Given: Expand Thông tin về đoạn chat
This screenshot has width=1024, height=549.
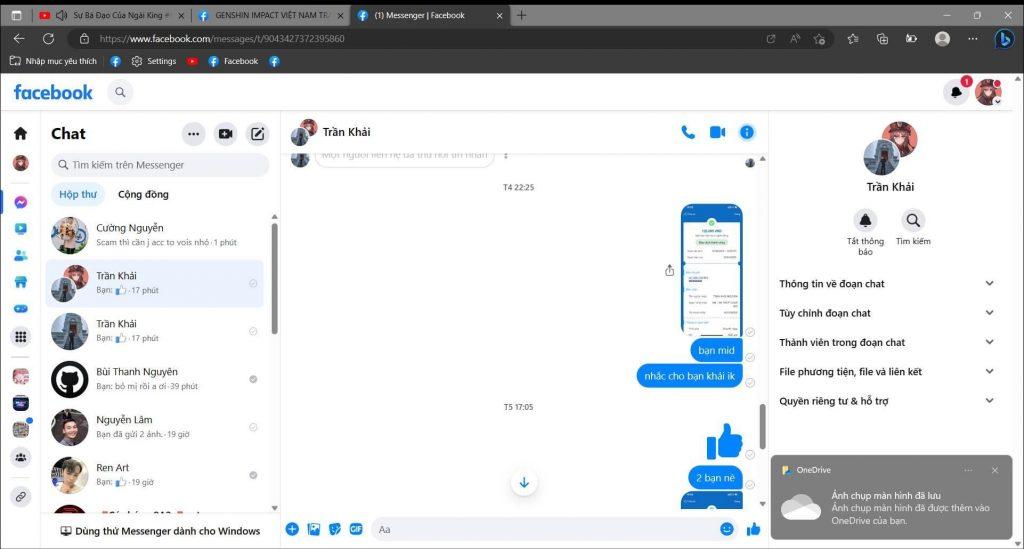Looking at the screenshot, I should pos(886,284).
